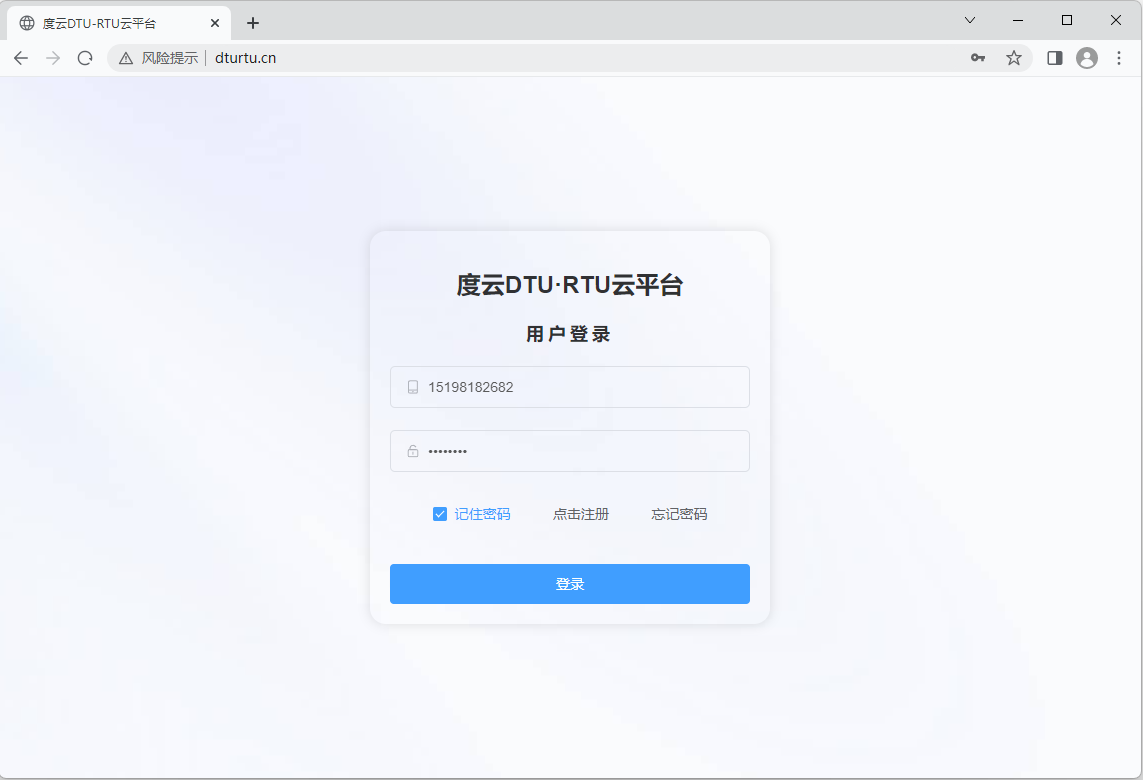Close the current browser tab
The height and width of the screenshot is (780, 1143).
[x=214, y=21]
